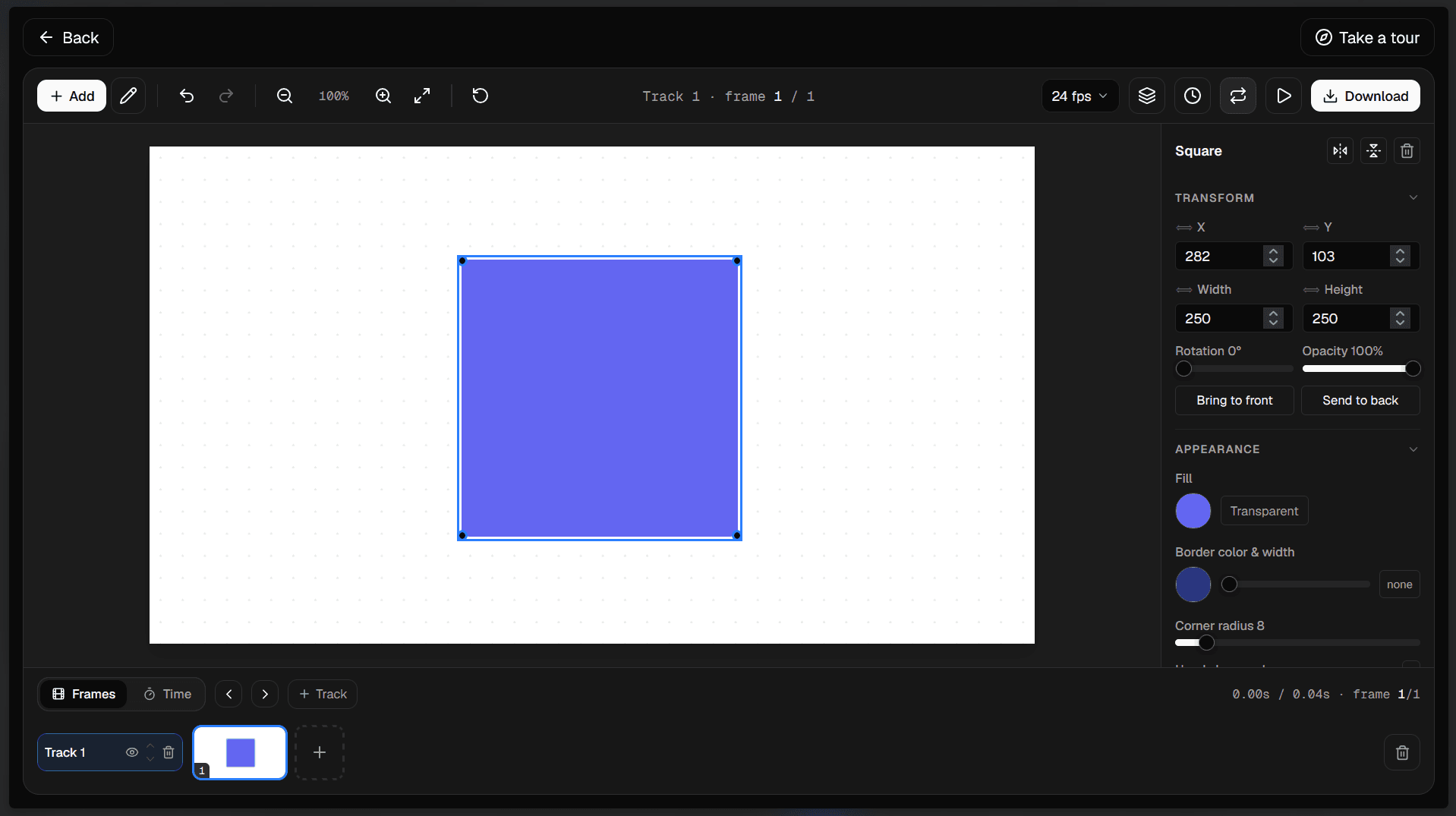This screenshot has height=816, width=1456.
Task: Adjust the X value stepper
Action: pos(1273,256)
